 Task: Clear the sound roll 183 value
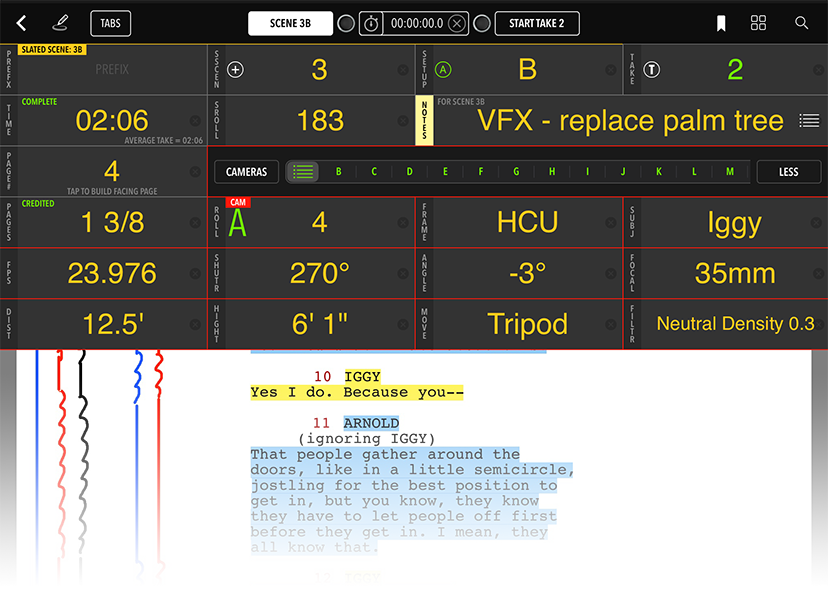point(403,121)
